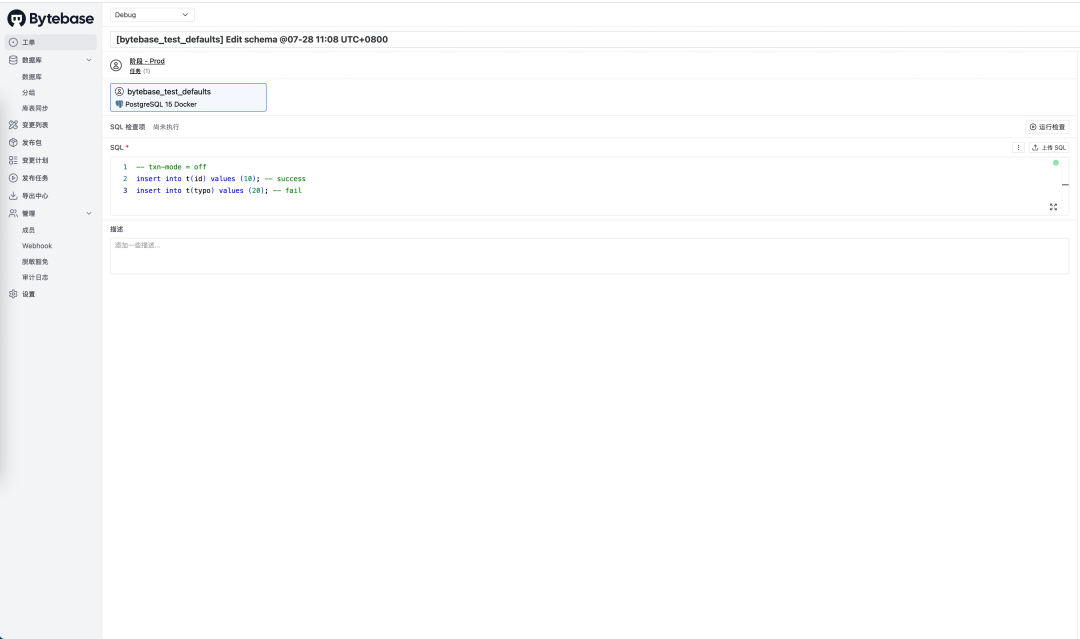The image size is (1080, 639).
Task: Click the PostgreSQL elephant engine icon
Action: pyautogui.click(x=119, y=105)
